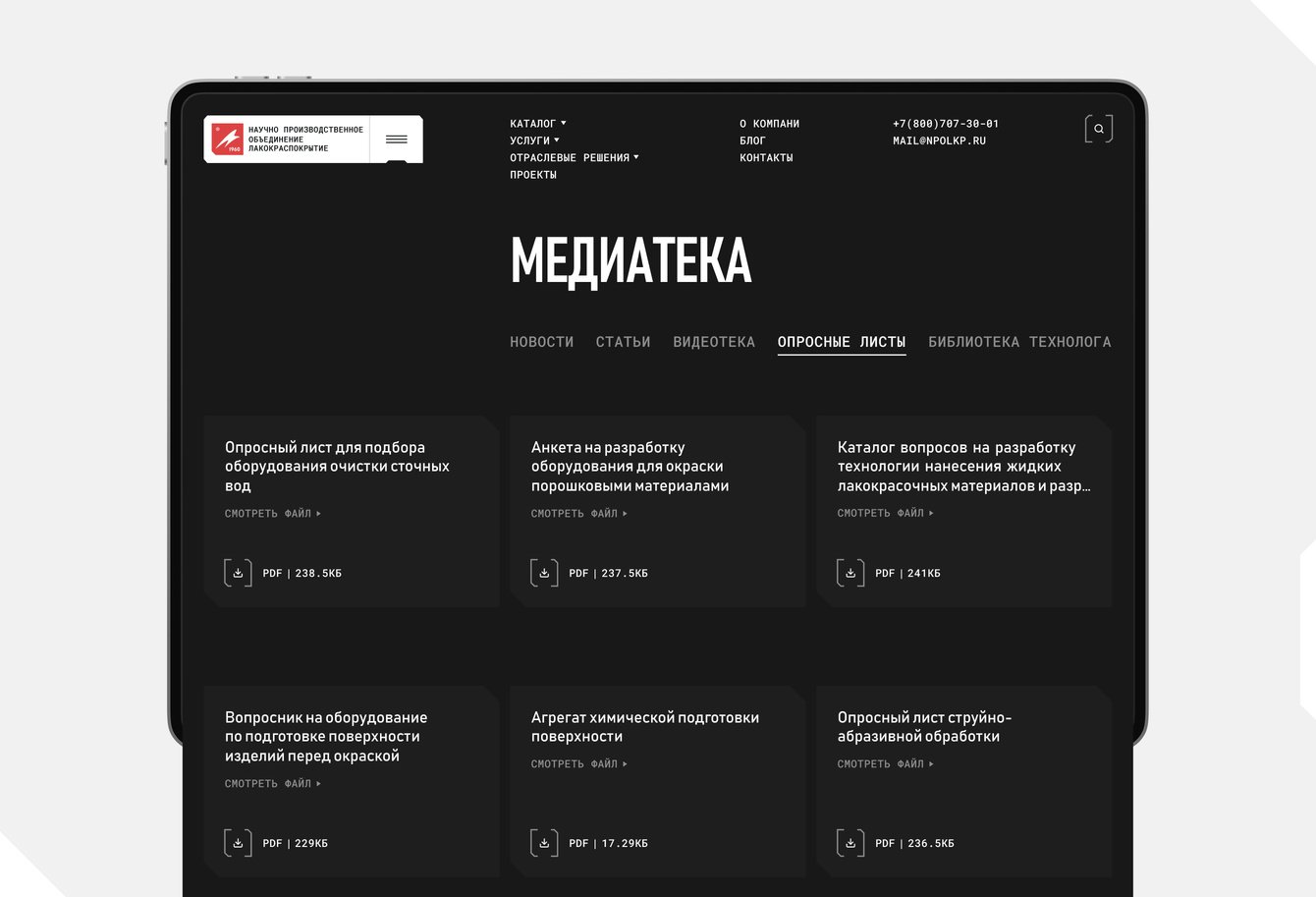1316x897 pixels.
Task: View file for струйно-абразивной обработки card
Action: coord(886,763)
